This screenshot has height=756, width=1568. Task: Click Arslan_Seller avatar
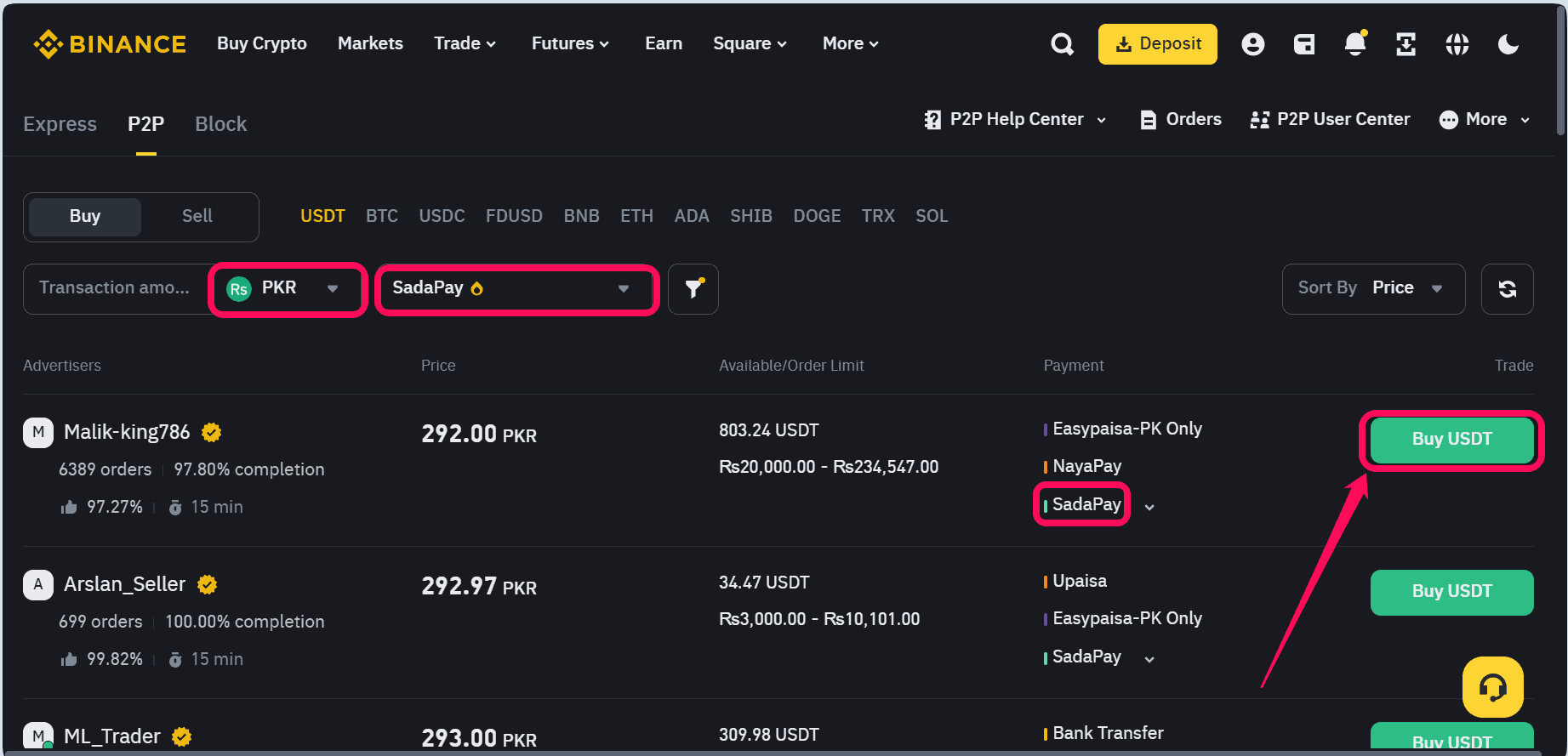pos(38,584)
